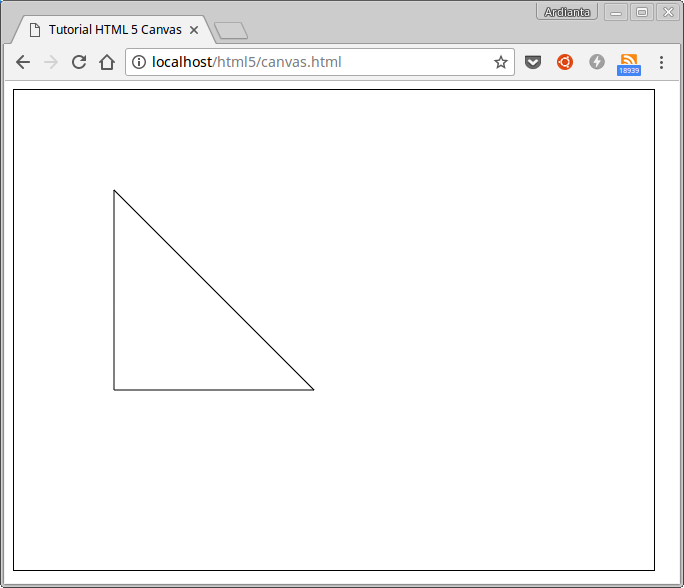The image size is (684, 588).
Task: Close the Tutorial HTML 5 Canvas tab
Action: [194, 30]
